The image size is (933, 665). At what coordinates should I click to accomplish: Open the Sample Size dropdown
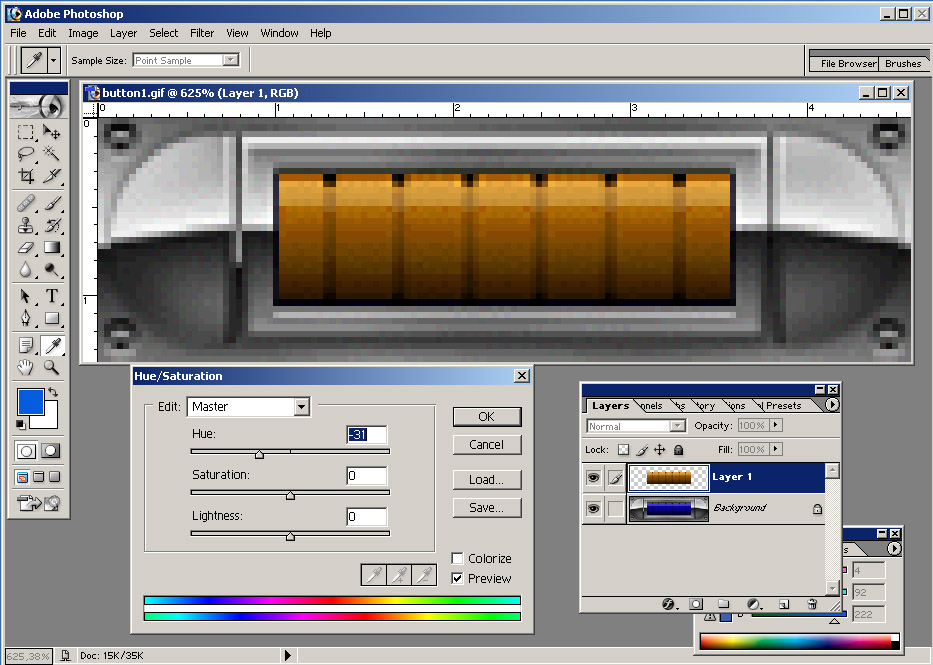click(x=230, y=60)
